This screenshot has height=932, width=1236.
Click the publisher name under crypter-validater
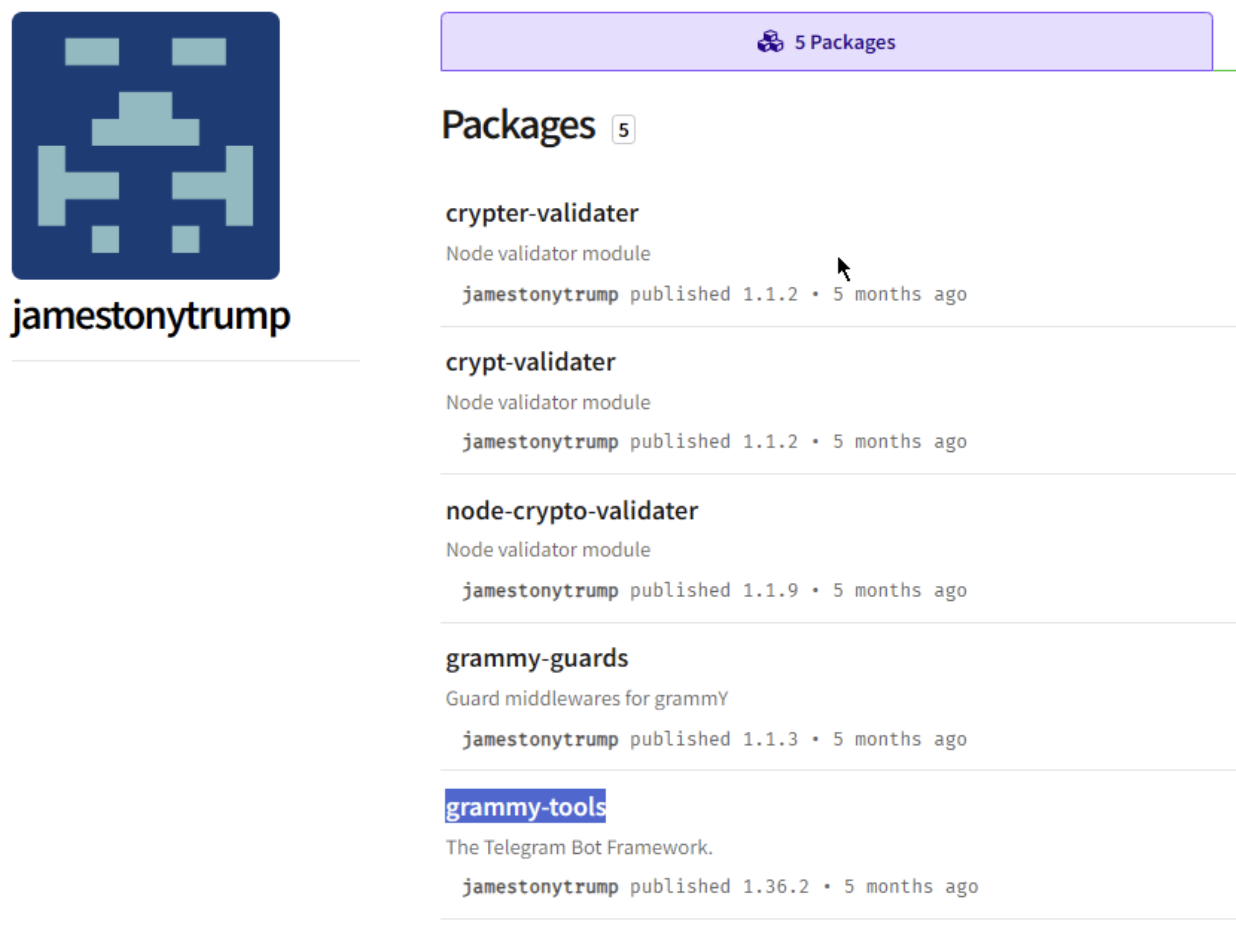pyautogui.click(x=540, y=294)
